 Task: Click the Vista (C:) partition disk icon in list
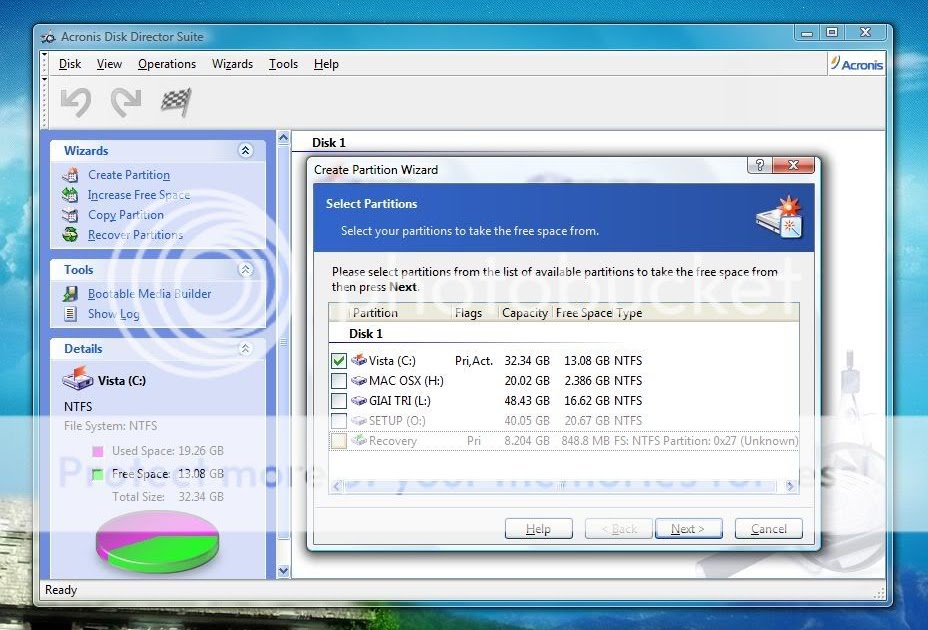point(359,360)
